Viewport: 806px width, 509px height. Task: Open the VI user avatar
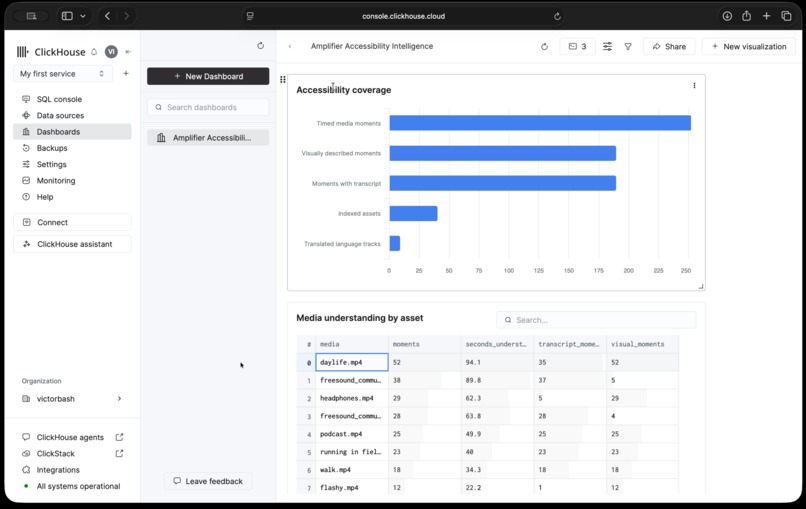[111, 52]
